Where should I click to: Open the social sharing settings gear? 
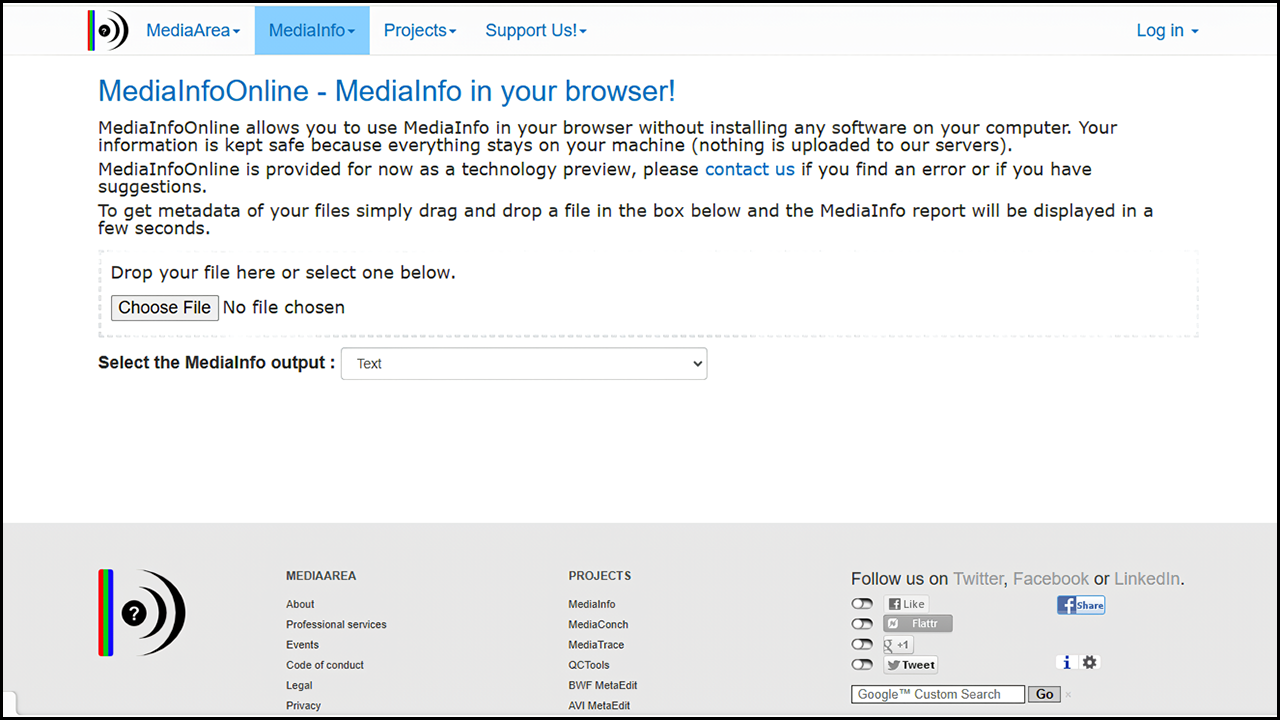[1090, 662]
